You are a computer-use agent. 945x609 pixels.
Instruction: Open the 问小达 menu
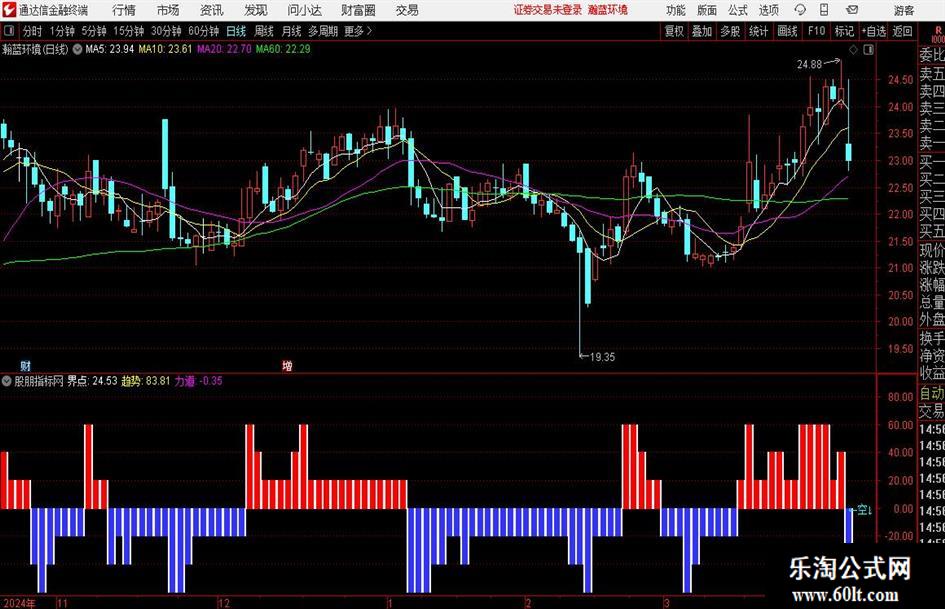tap(304, 10)
